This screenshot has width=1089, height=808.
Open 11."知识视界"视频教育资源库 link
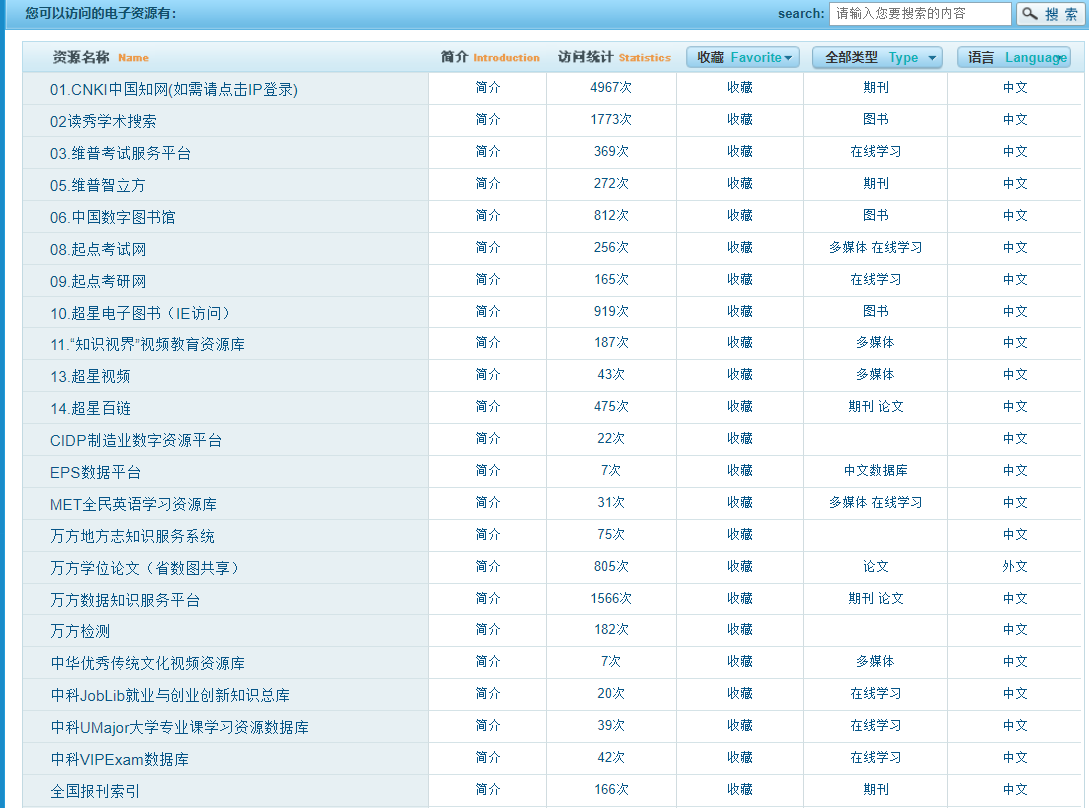point(147,345)
